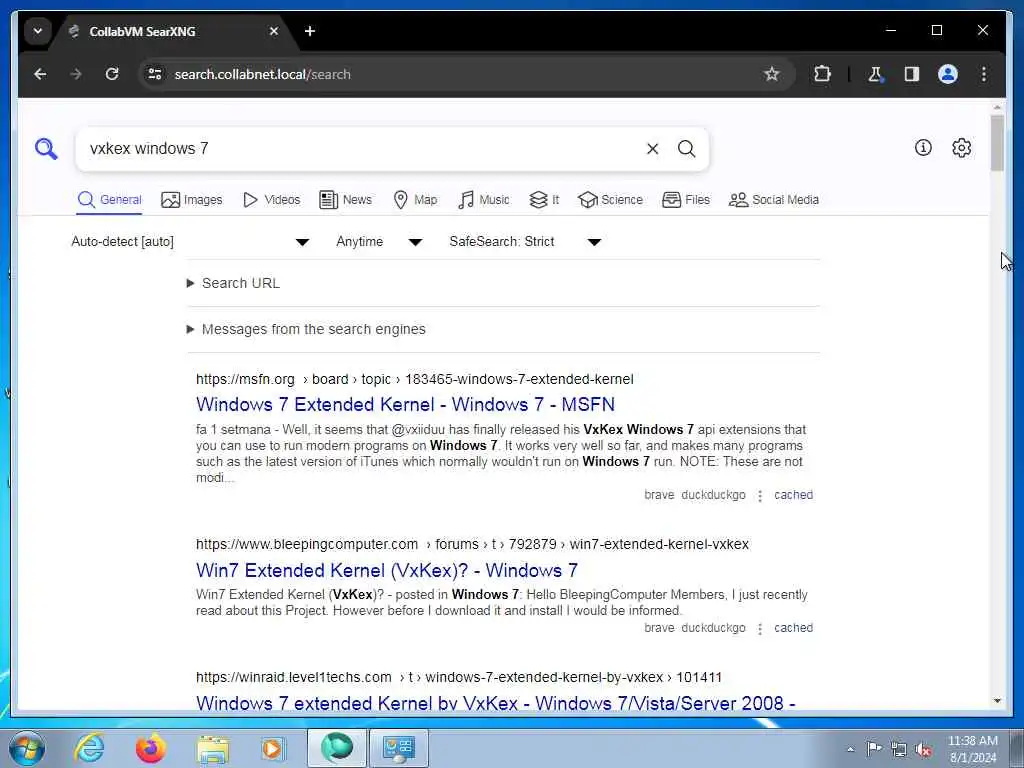Submit search with the magnifier button
This screenshot has width=1024, height=768.
pos(686,149)
